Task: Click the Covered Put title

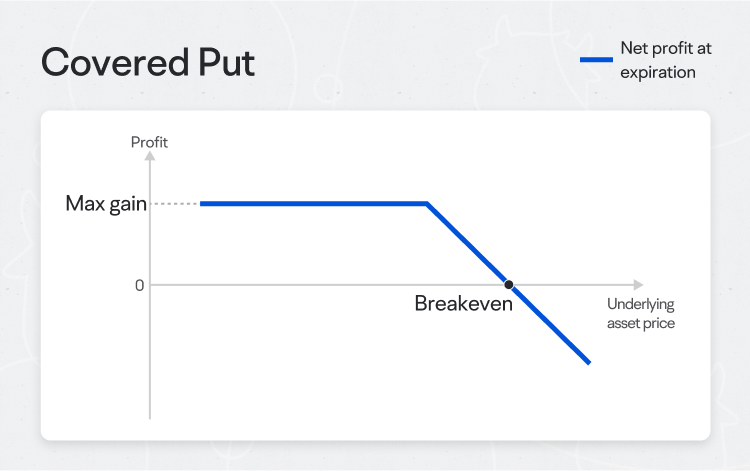Action: pyautogui.click(x=148, y=63)
